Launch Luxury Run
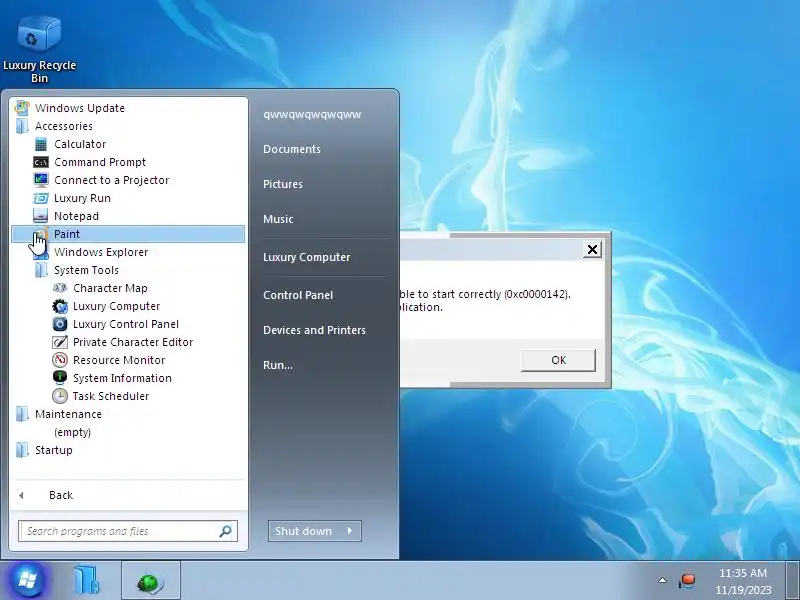 coord(82,198)
